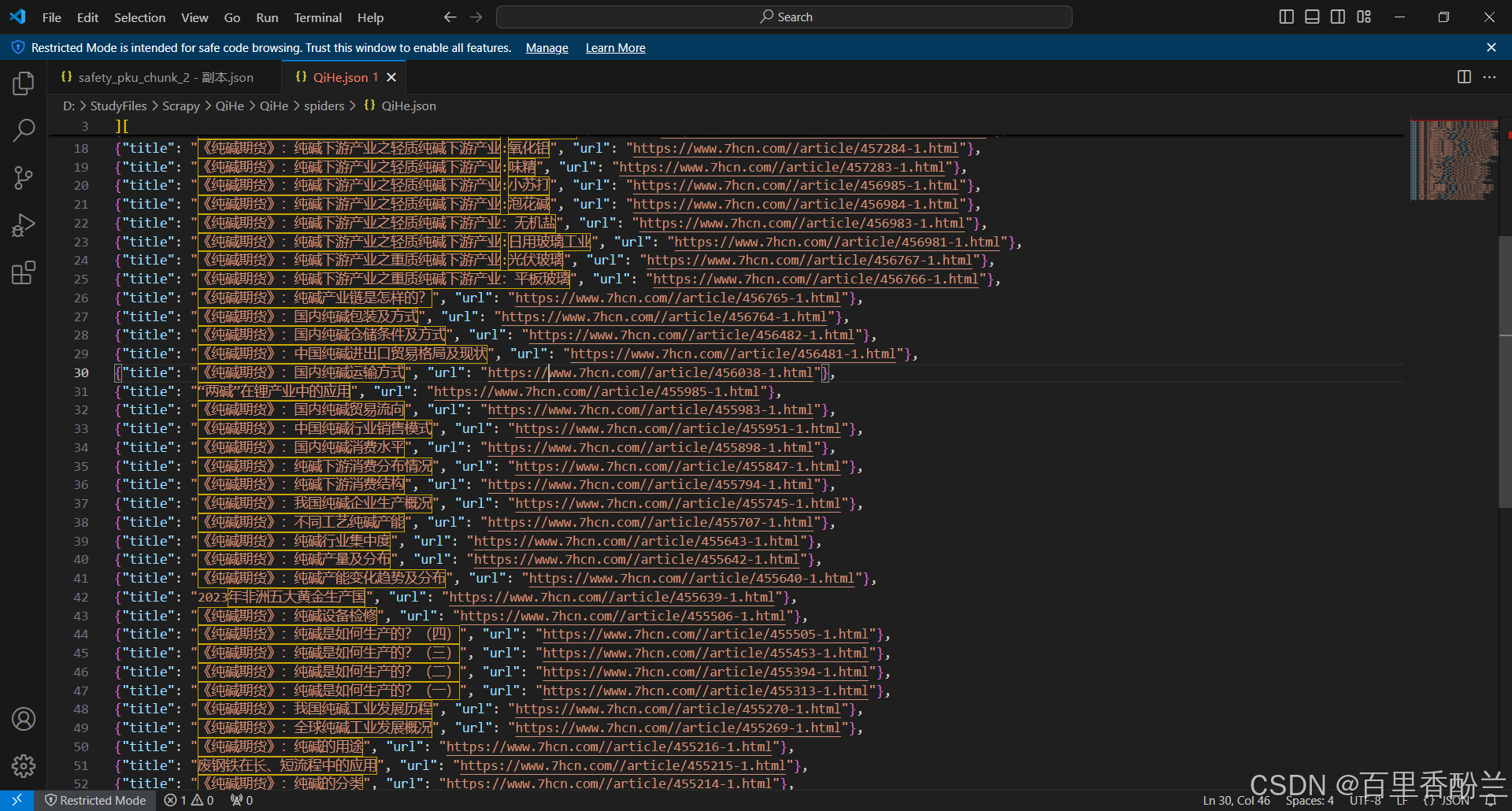The image size is (1512, 811).
Task: Click the remote window status bar icon
Action: (17, 800)
